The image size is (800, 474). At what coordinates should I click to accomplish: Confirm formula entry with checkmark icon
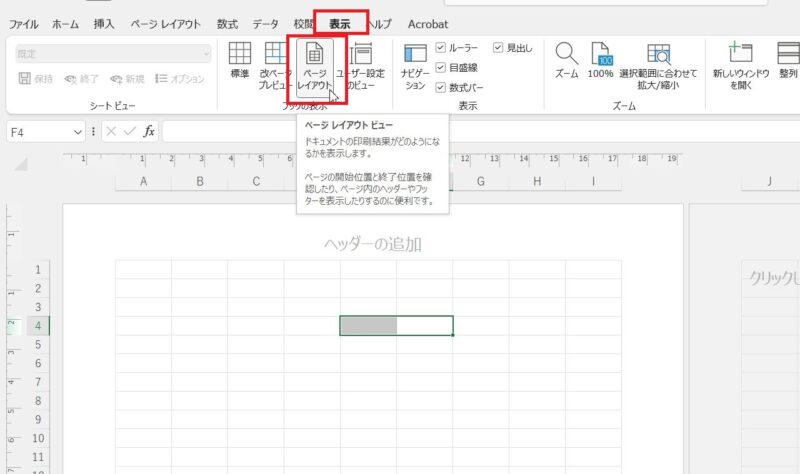point(130,132)
